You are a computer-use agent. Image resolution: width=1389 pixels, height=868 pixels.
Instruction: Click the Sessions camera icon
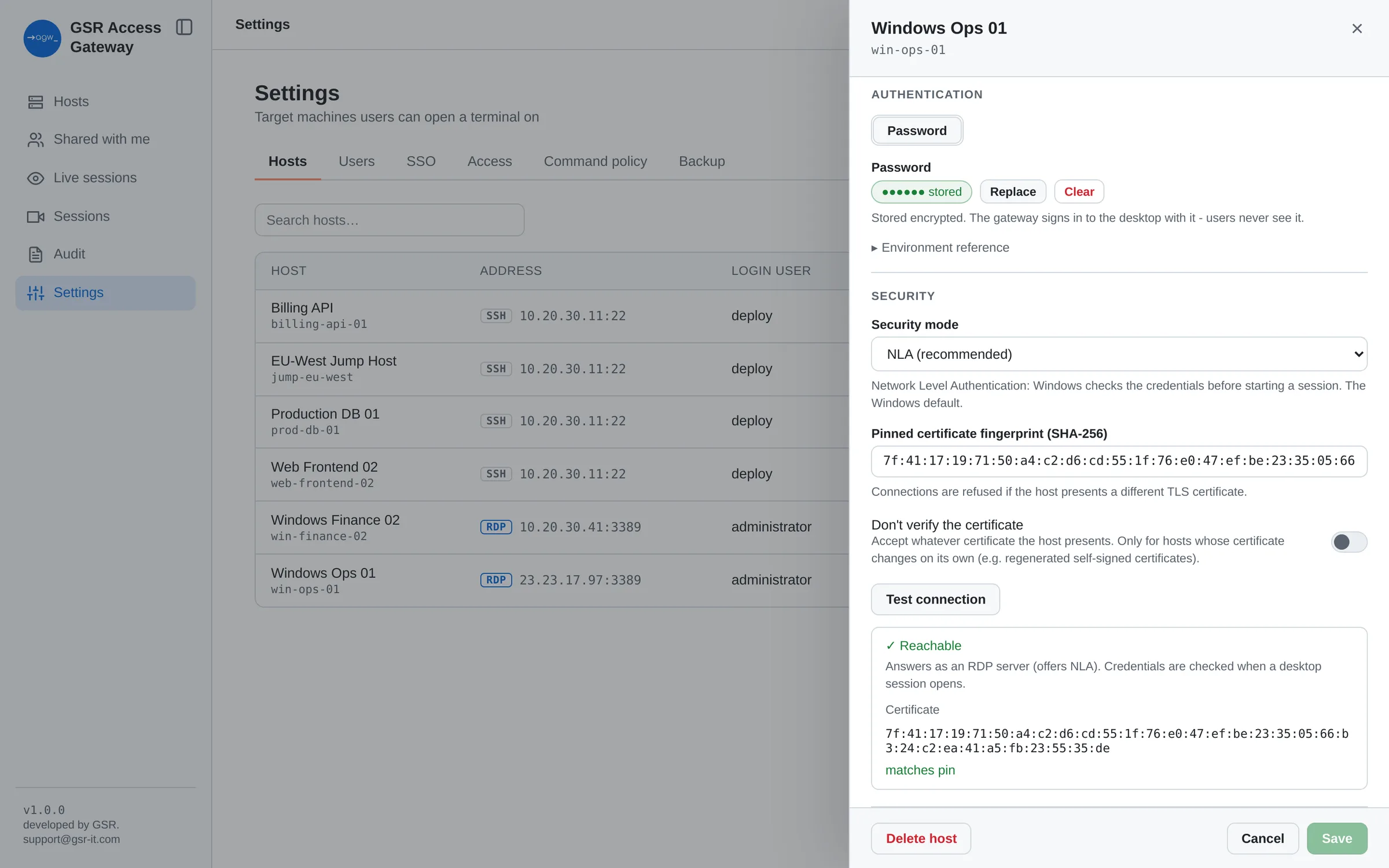click(35, 216)
